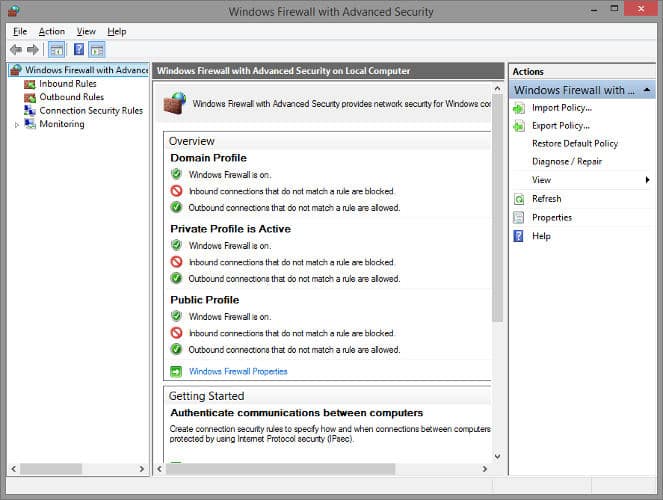Click Help in the Actions pane
Screen dimensions: 663x500
point(541,236)
